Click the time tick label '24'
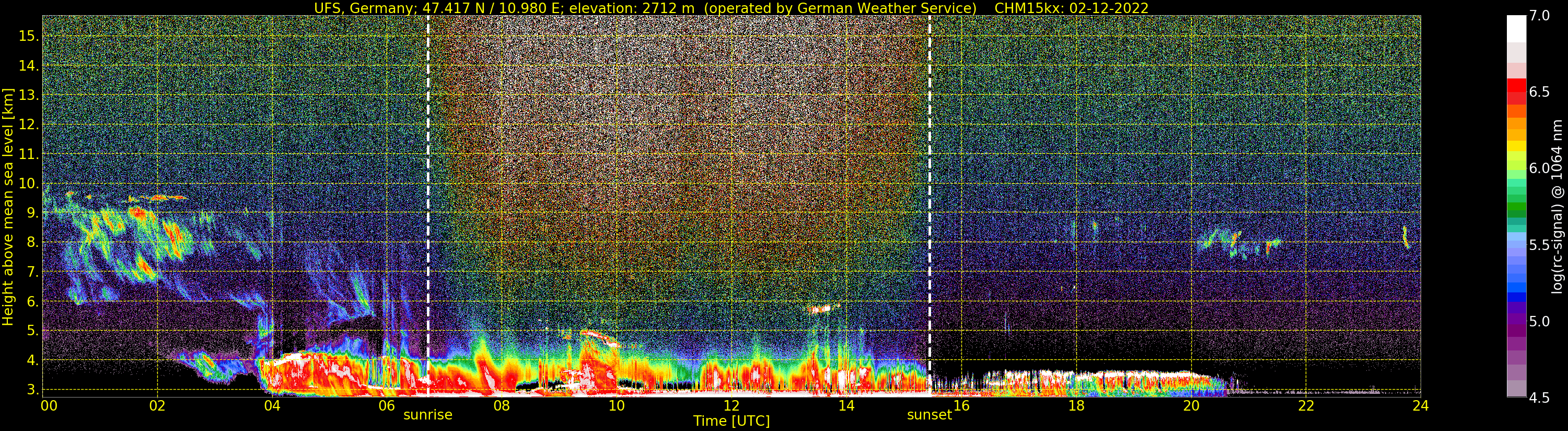This screenshot has width=1568, height=431. pyautogui.click(x=1421, y=405)
